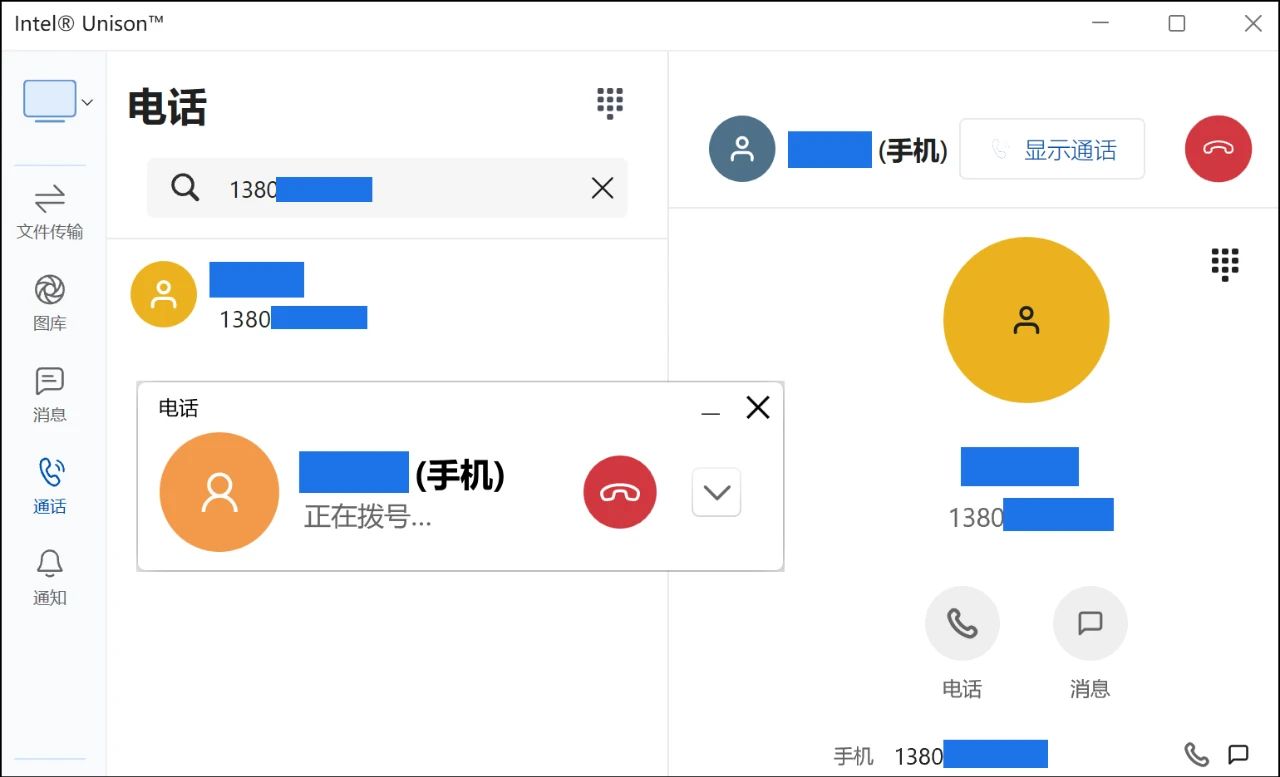Close the 电话 dialing popup
The height and width of the screenshot is (777, 1280).
[x=758, y=407]
